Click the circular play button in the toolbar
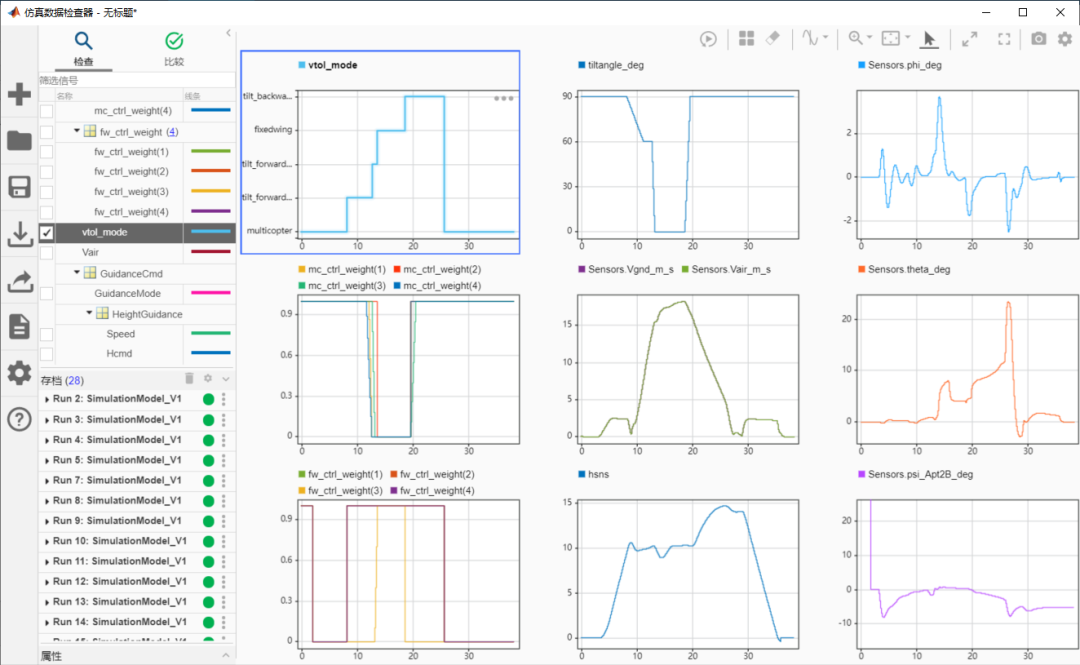The height and width of the screenshot is (665, 1080). pyautogui.click(x=708, y=39)
